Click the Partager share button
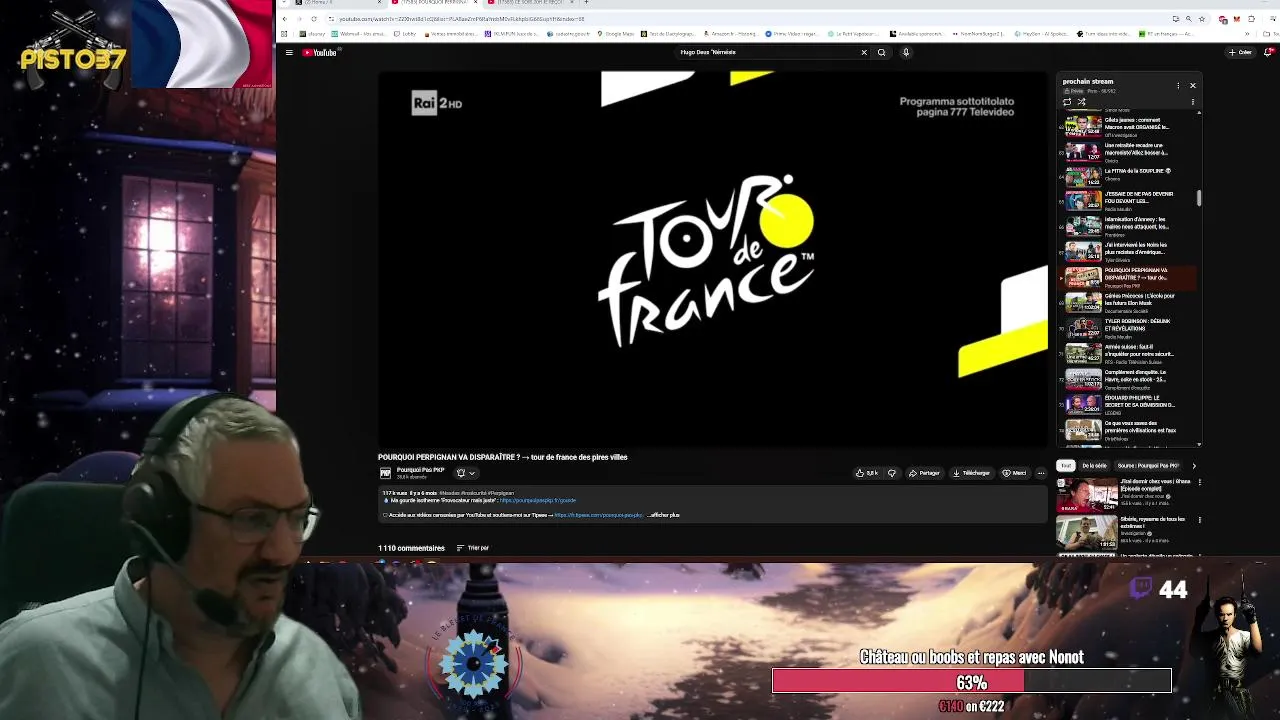This screenshot has width=1280, height=720. click(924, 473)
